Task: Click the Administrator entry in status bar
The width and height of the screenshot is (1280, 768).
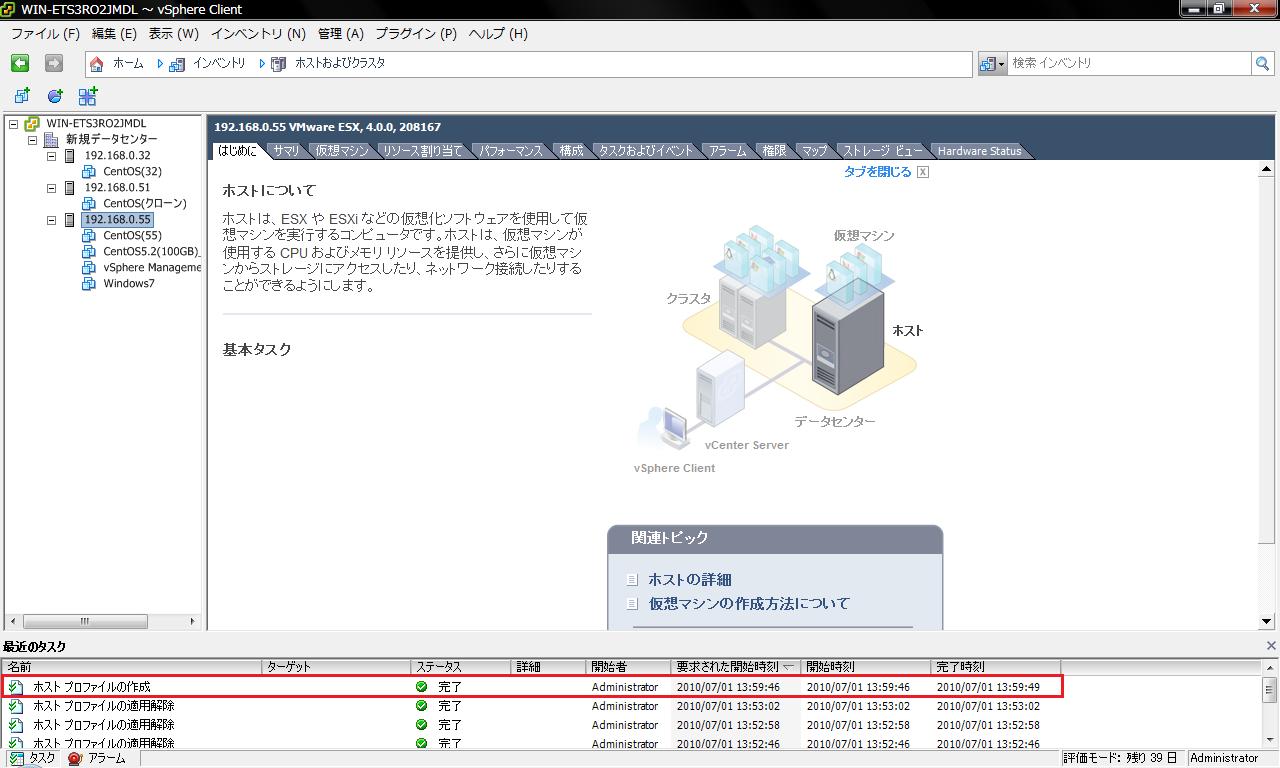Action: coord(1224,759)
